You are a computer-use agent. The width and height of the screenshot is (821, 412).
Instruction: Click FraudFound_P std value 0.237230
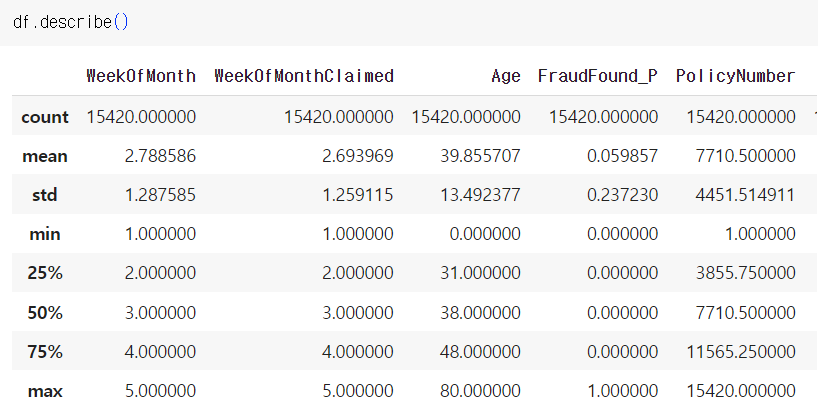pyautogui.click(x=622, y=195)
